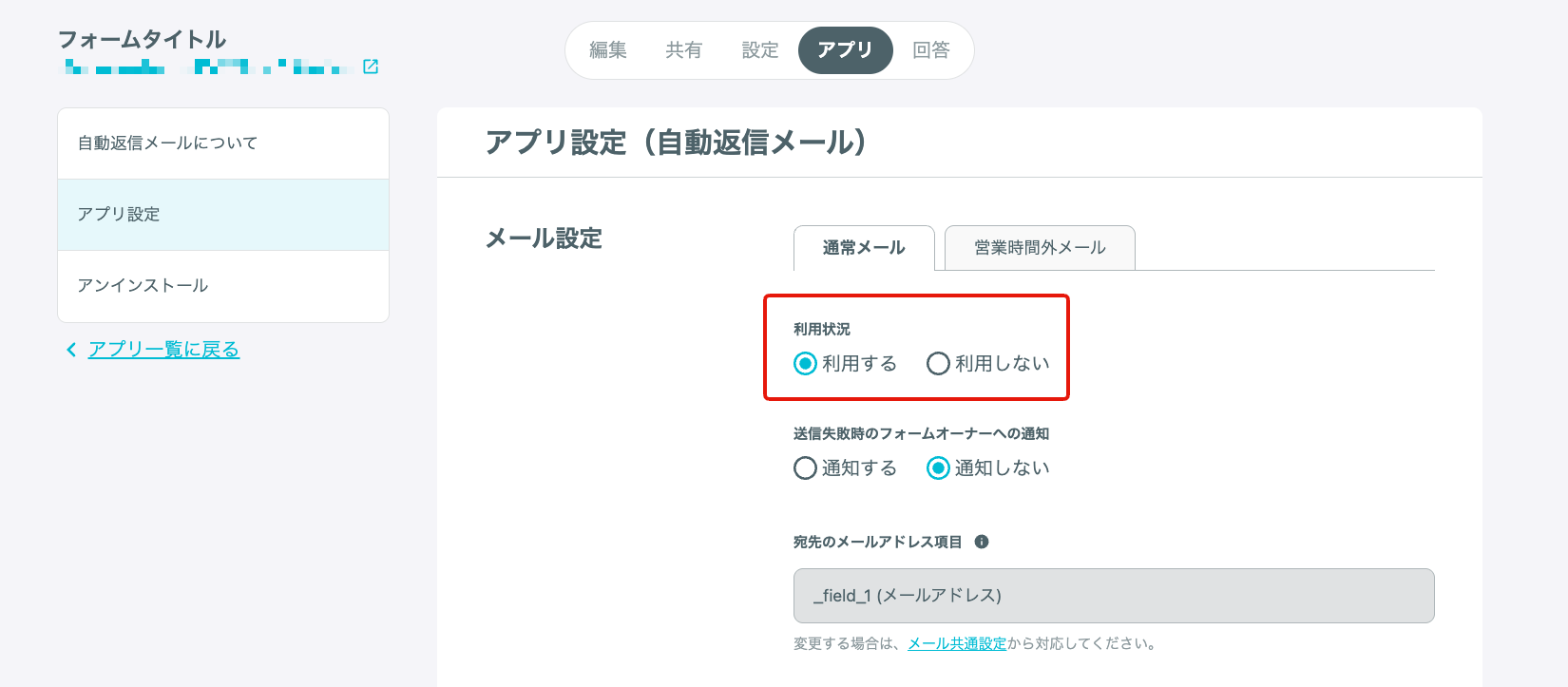Click the back chevron before アプリ一覧に戻る
The width and height of the screenshot is (1568, 687).
tap(71, 350)
